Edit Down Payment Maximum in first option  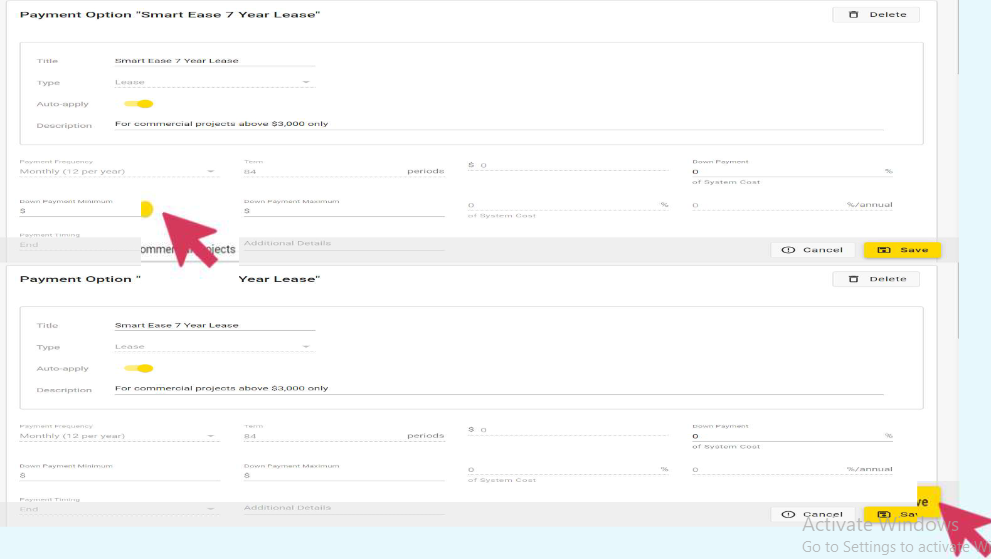coord(344,211)
